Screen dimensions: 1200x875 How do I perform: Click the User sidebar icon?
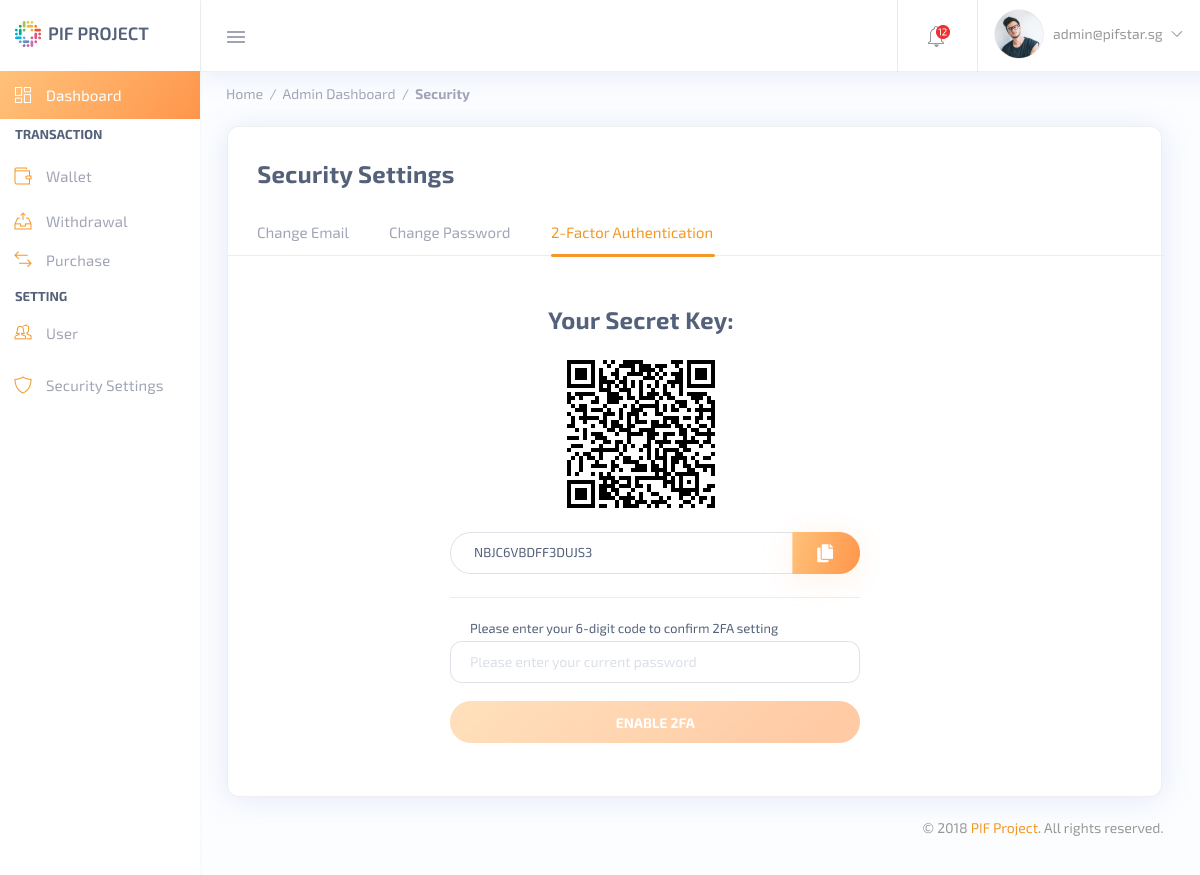click(23, 333)
